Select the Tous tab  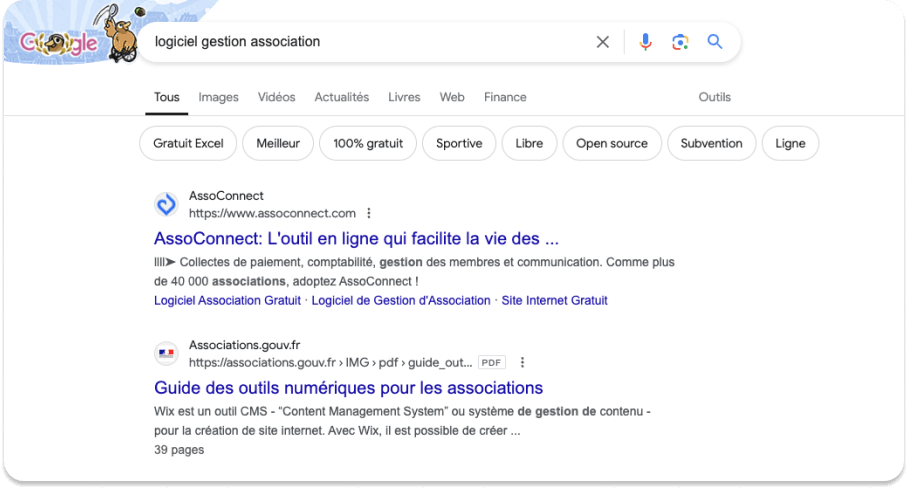pos(167,97)
